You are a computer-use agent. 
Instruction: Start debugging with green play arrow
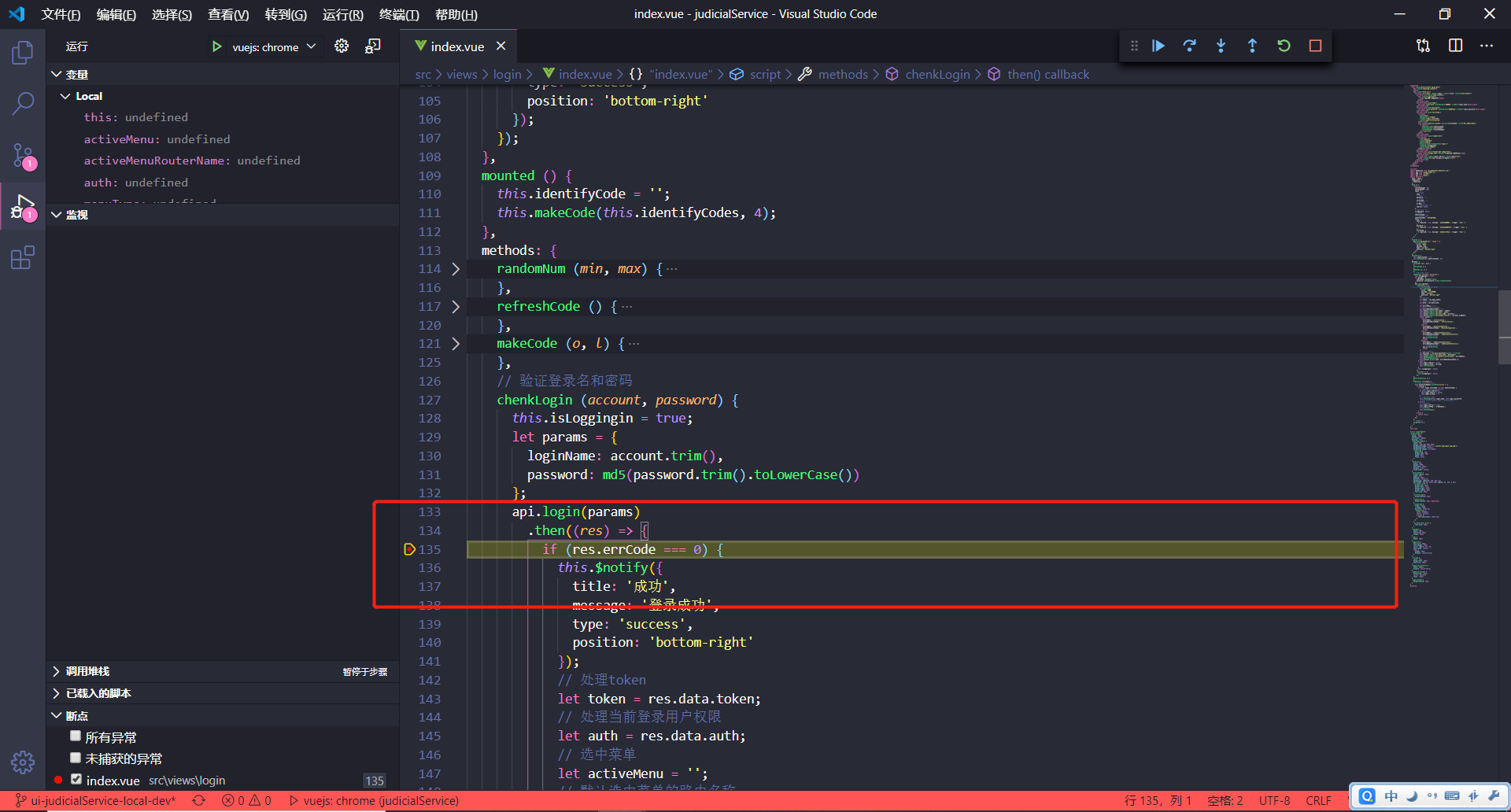pos(216,46)
